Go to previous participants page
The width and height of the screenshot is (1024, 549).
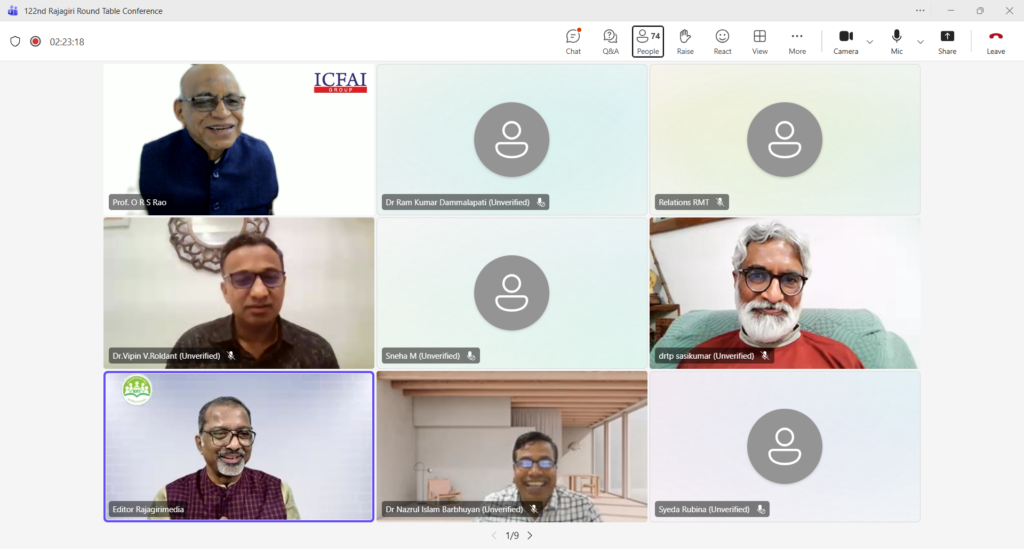point(493,536)
